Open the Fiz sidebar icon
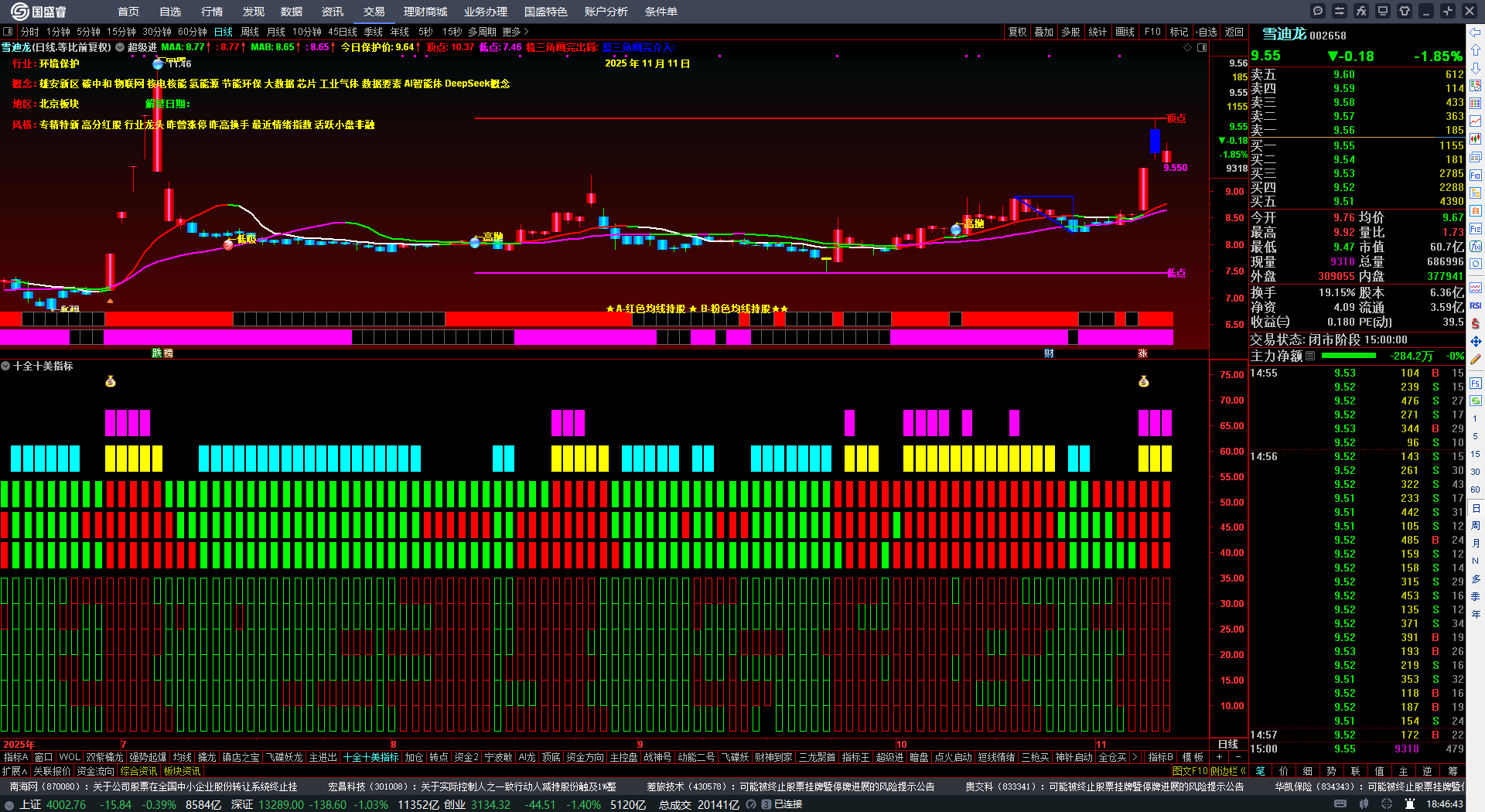This screenshot has height=812, width=1485. [1476, 229]
